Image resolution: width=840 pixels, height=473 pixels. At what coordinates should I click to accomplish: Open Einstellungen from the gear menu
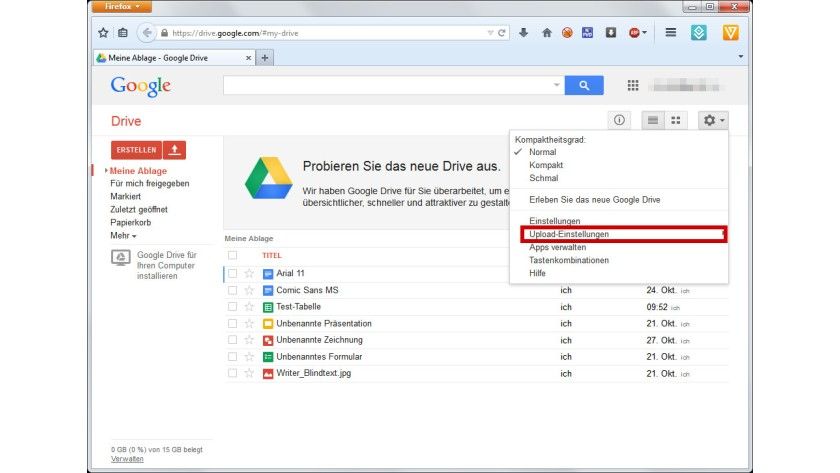(x=554, y=221)
